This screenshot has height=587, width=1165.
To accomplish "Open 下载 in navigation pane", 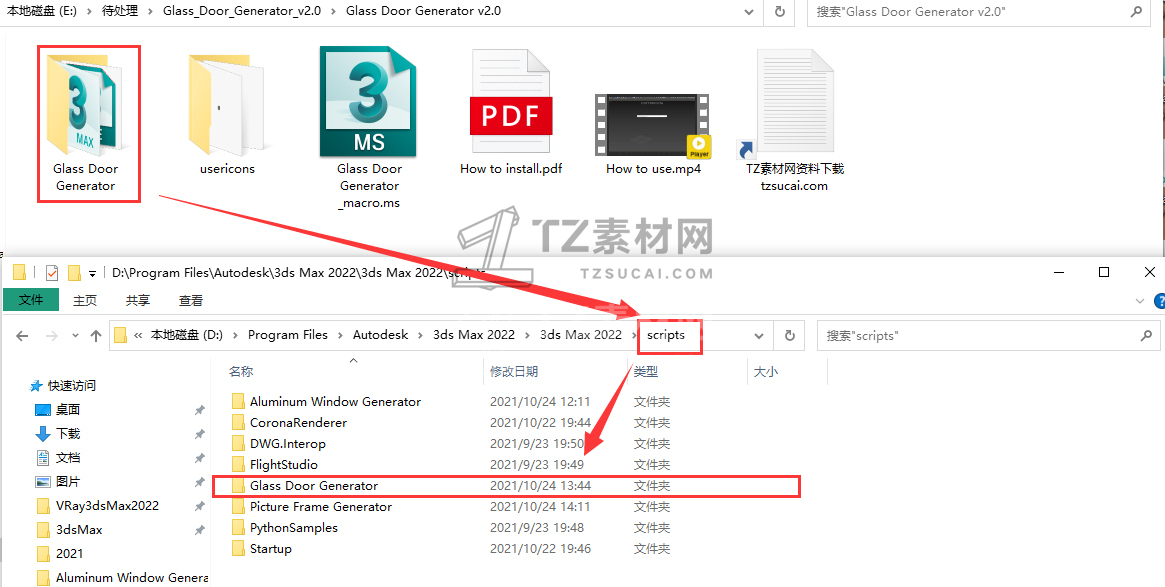I will [x=68, y=434].
